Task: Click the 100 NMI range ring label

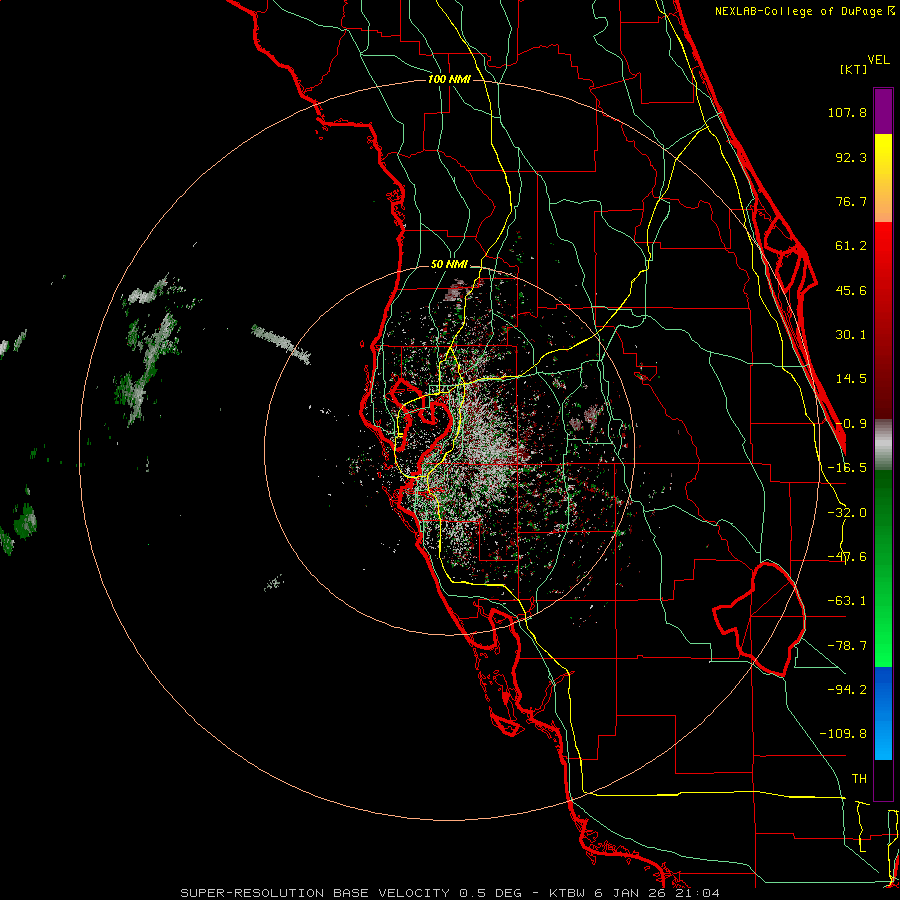Action: click(x=449, y=79)
